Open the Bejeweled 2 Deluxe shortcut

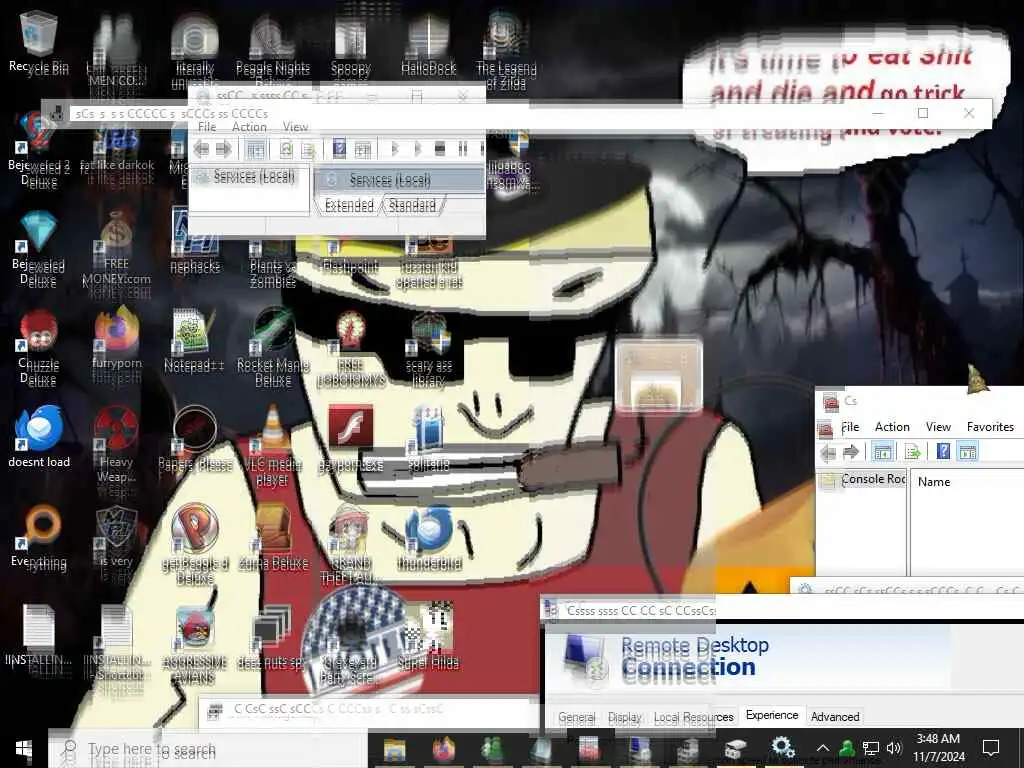(x=39, y=150)
